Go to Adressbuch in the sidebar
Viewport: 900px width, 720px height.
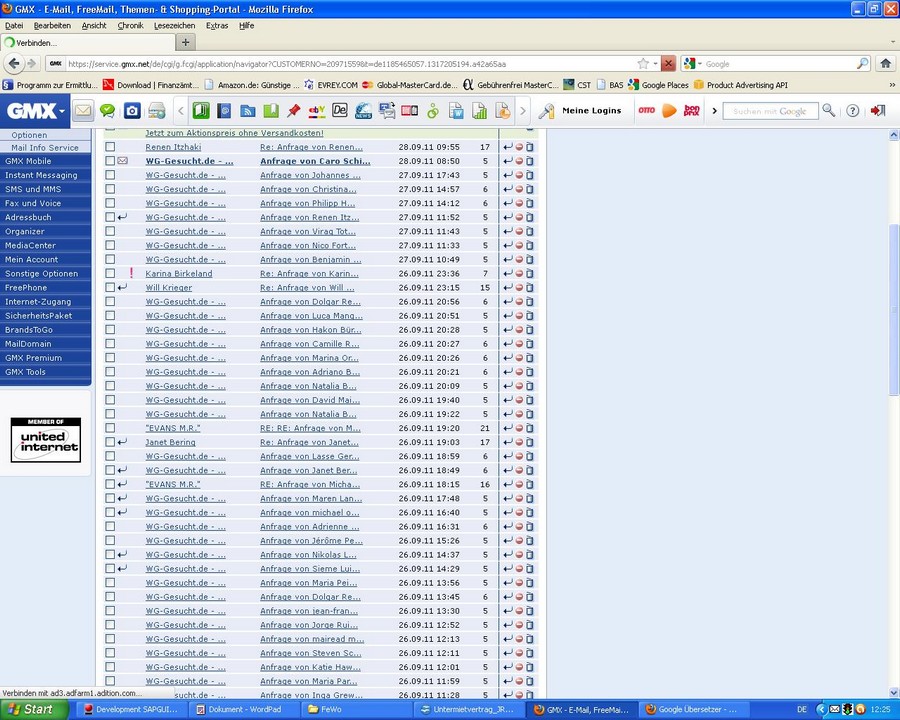[28, 217]
